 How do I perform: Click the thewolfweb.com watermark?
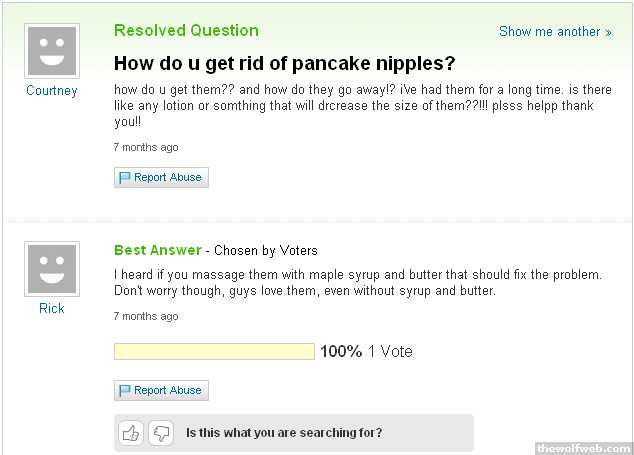click(x=583, y=447)
